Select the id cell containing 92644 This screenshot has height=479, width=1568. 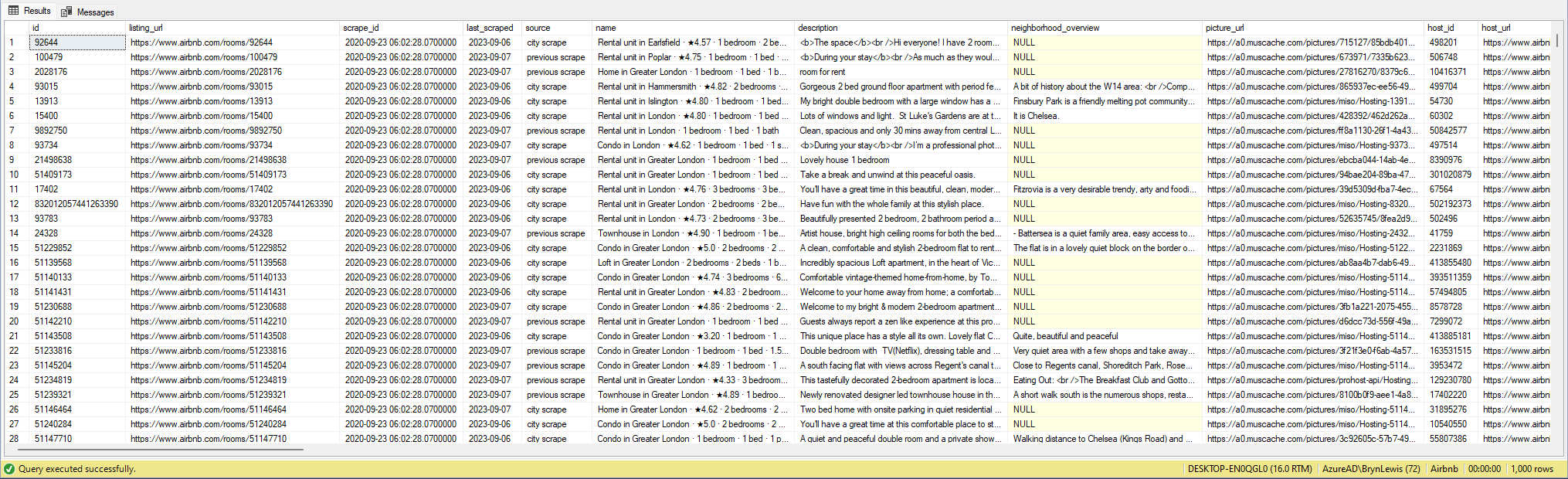click(77, 42)
